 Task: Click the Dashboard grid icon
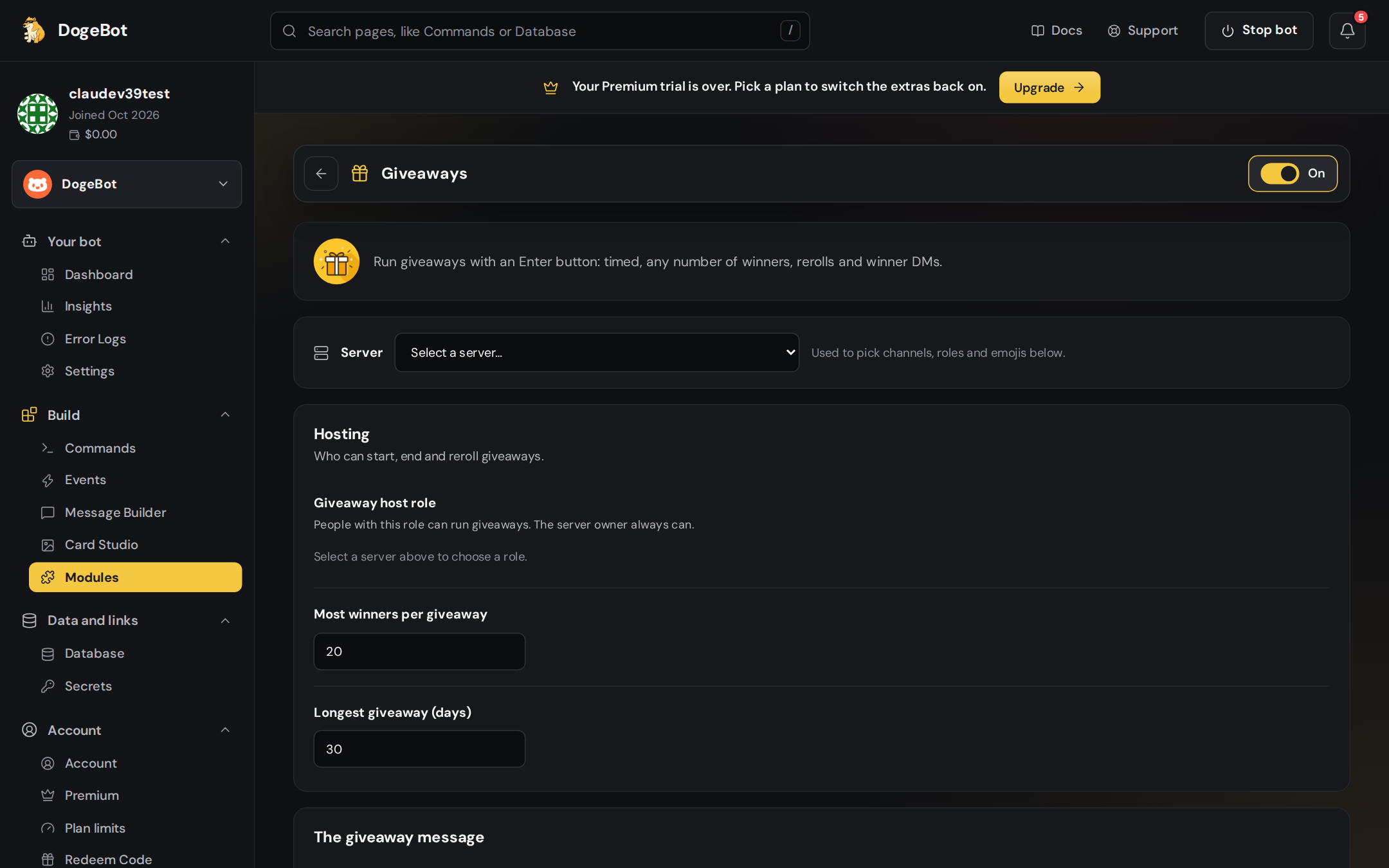pyautogui.click(x=48, y=275)
